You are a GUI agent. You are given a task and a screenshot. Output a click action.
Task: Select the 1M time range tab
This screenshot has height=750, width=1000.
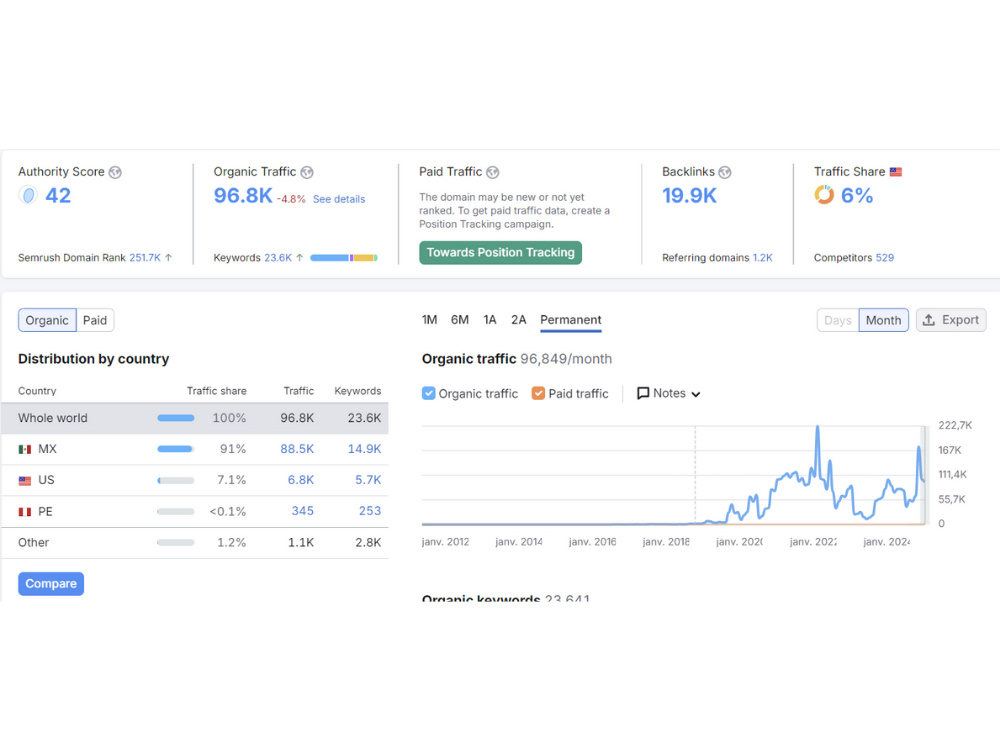point(429,320)
